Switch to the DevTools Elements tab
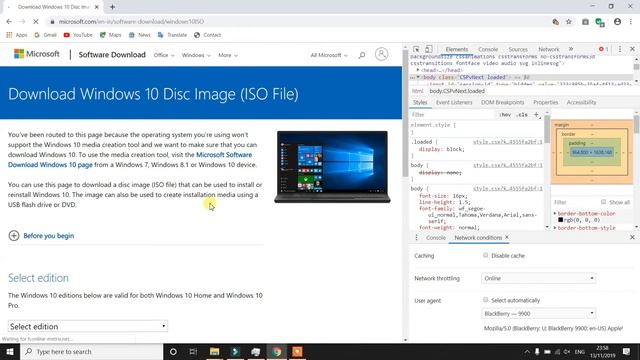 coord(456,49)
